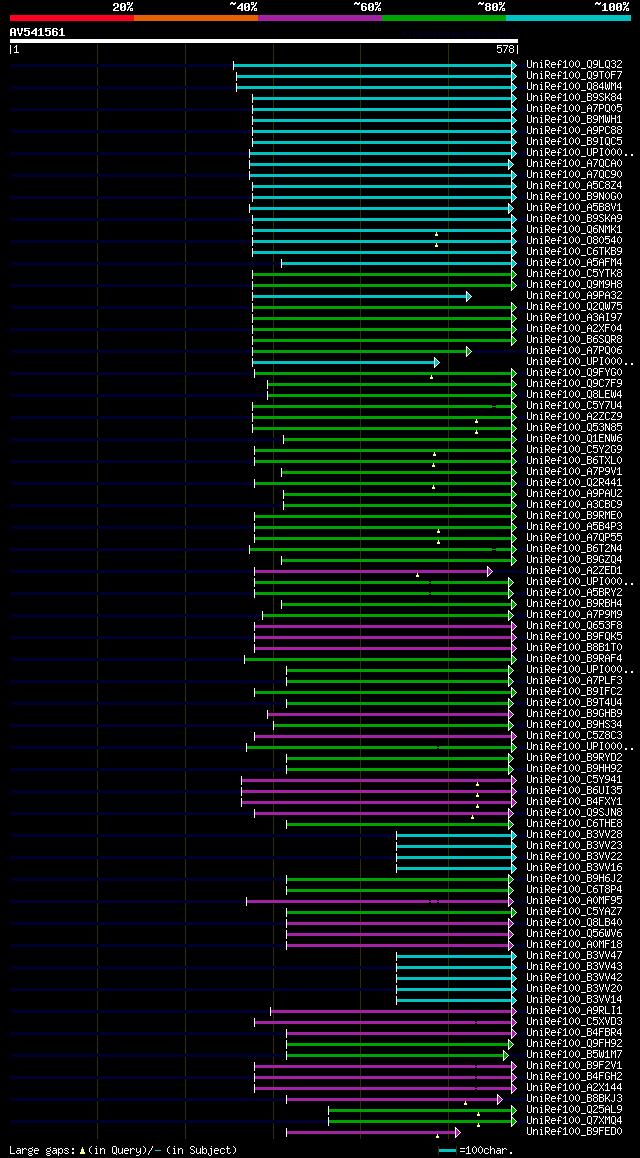Click the yellow gap marker in the O80540 row
Screen dimensions: 640x1158
[x=436, y=244]
